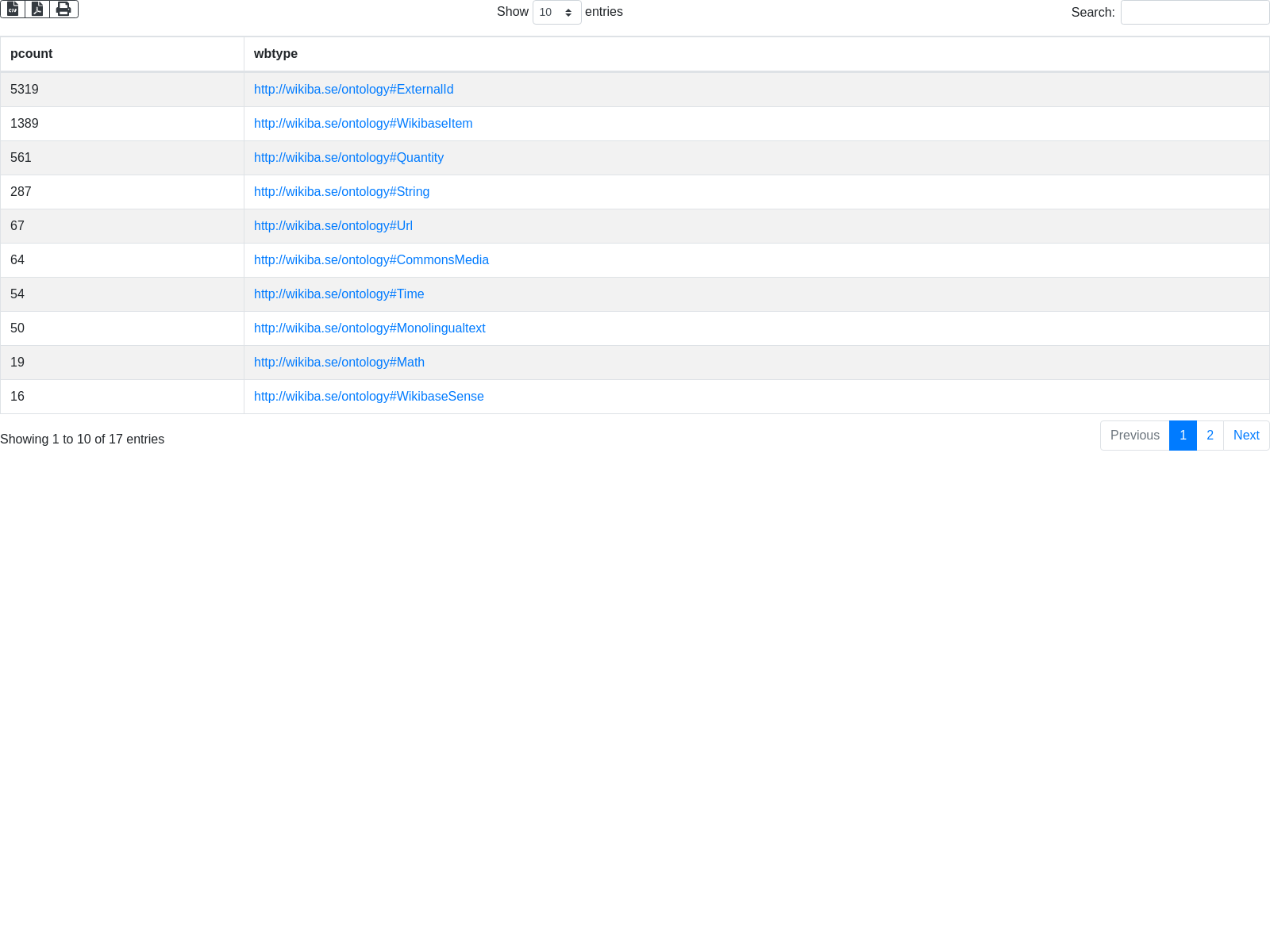Open the ontology#Url link
The width and height of the screenshot is (1270, 952).
point(333,226)
